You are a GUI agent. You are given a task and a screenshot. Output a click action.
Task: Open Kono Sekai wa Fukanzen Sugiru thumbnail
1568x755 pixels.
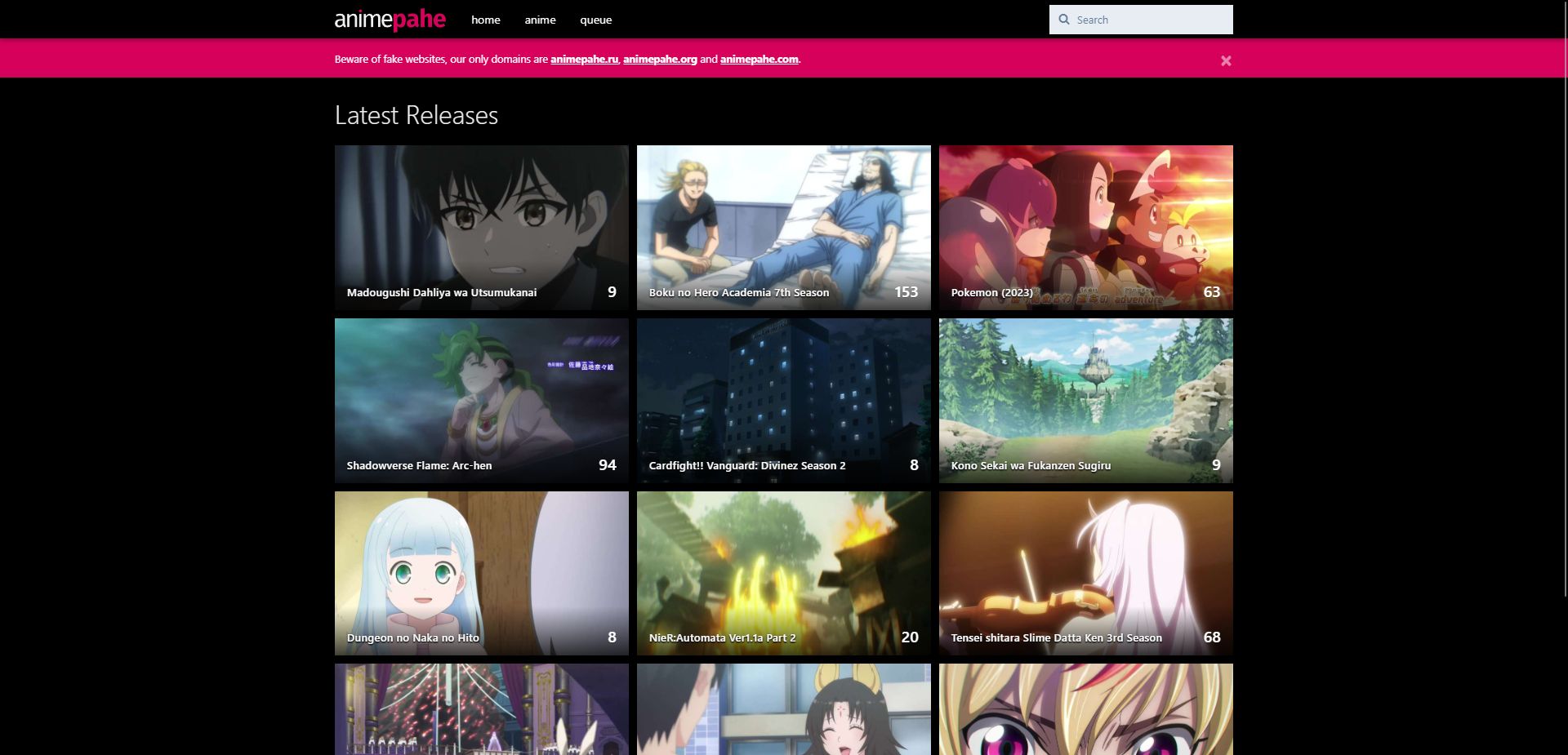1086,401
